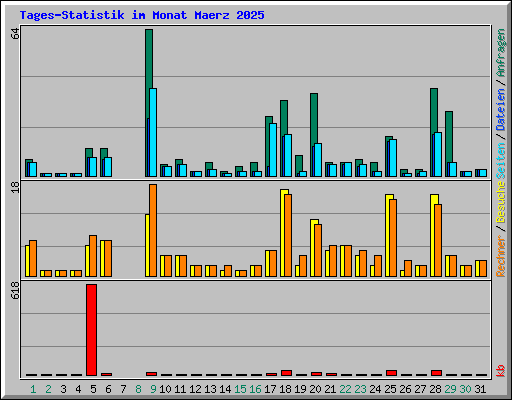Click the 'Rechner' legend label
This screenshot has height=400, width=512.
click(500, 256)
